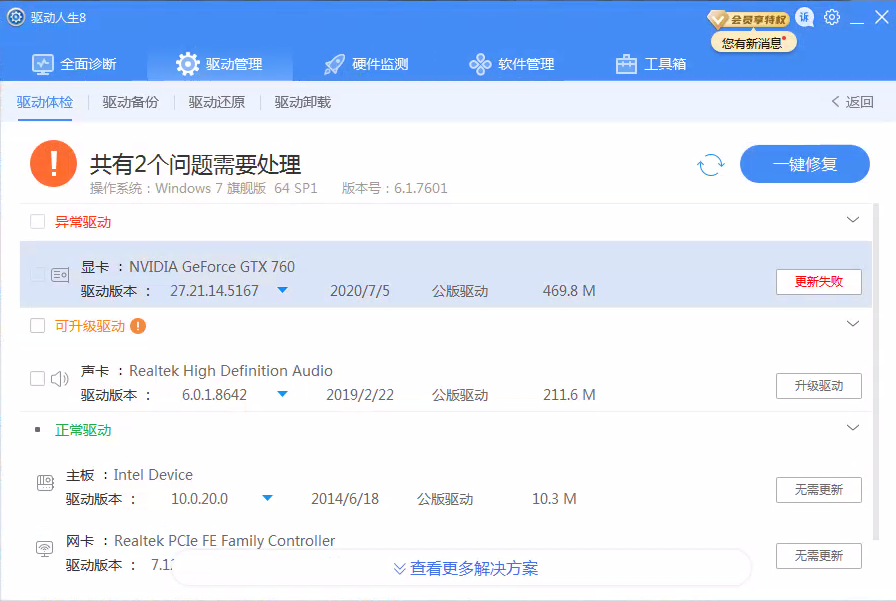Viewport: 896px width, 601px height.
Task: Open NVIDIA driver version 27.21.14.5167 dropdown
Action: pos(282,291)
